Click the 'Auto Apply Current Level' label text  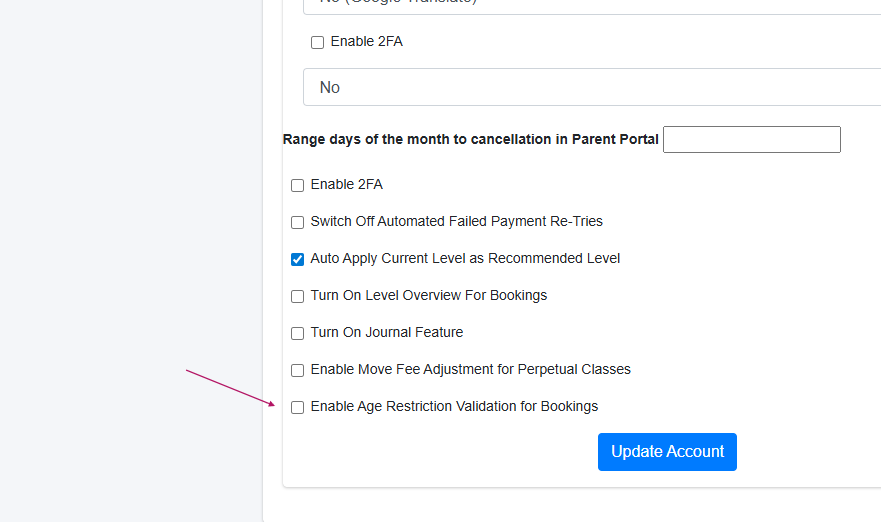[x=465, y=258]
